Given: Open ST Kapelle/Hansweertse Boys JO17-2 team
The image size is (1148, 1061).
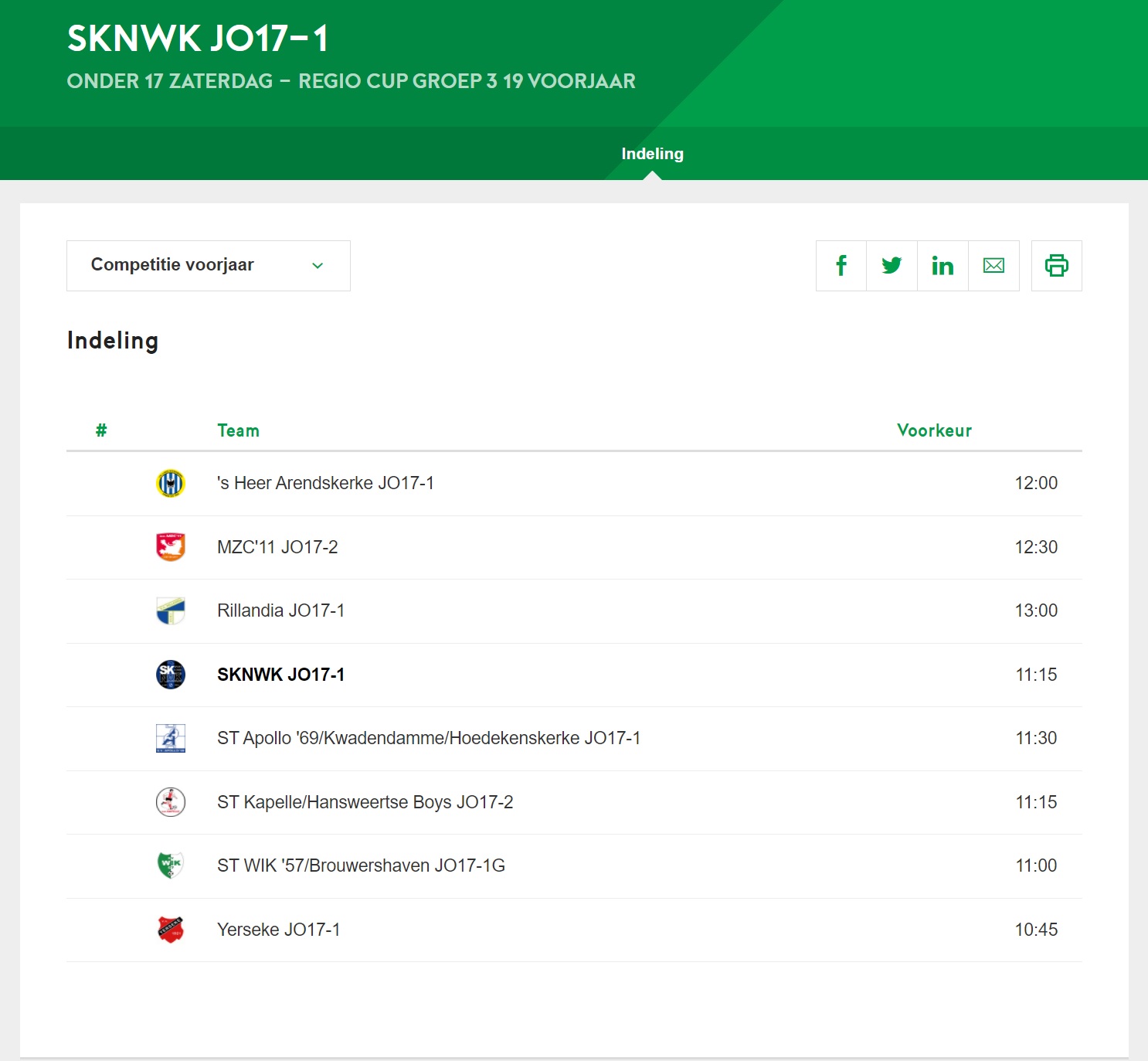Looking at the screenshot, I should point(365,802).
